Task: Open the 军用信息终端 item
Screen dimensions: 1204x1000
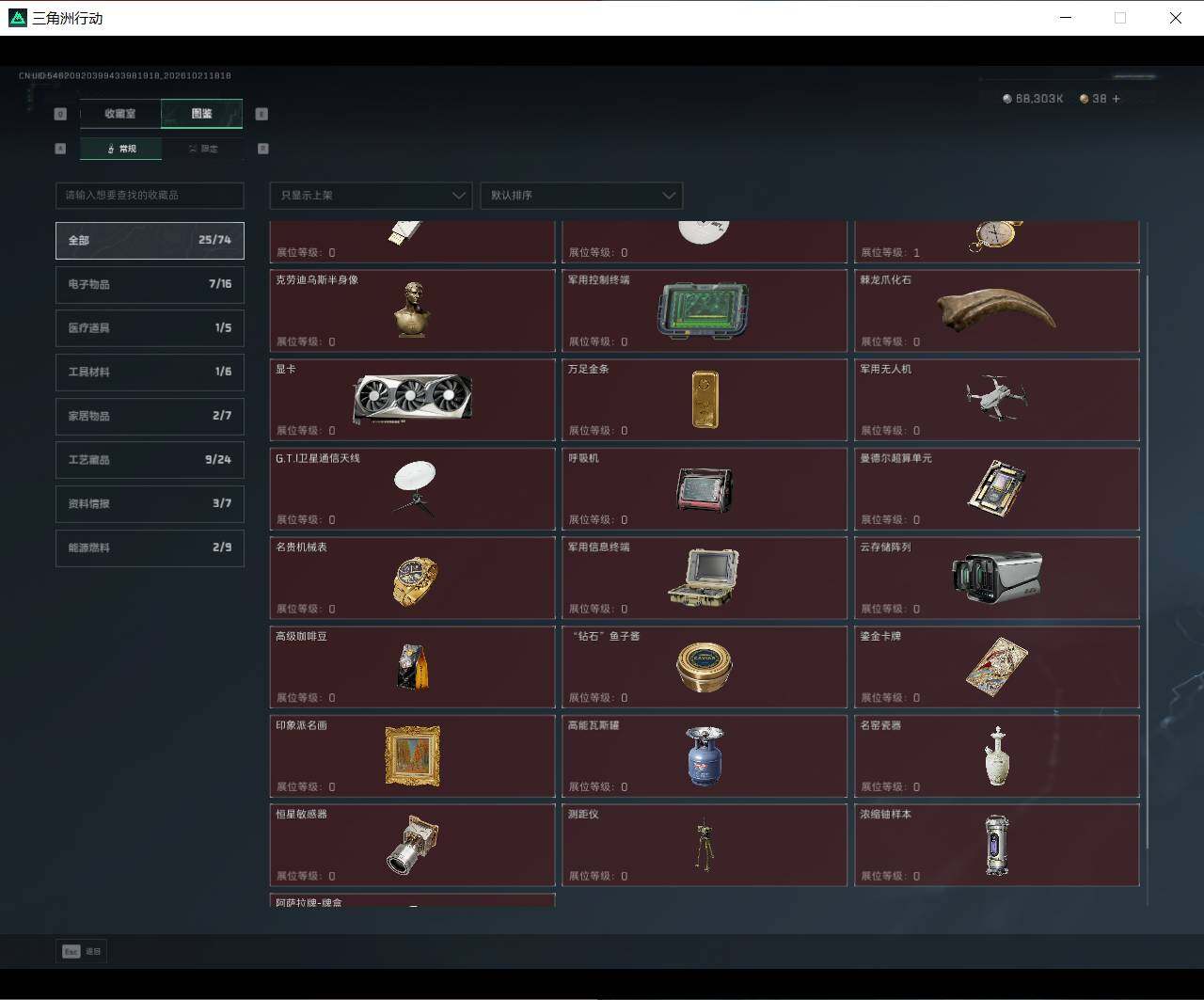Action: 705,578
